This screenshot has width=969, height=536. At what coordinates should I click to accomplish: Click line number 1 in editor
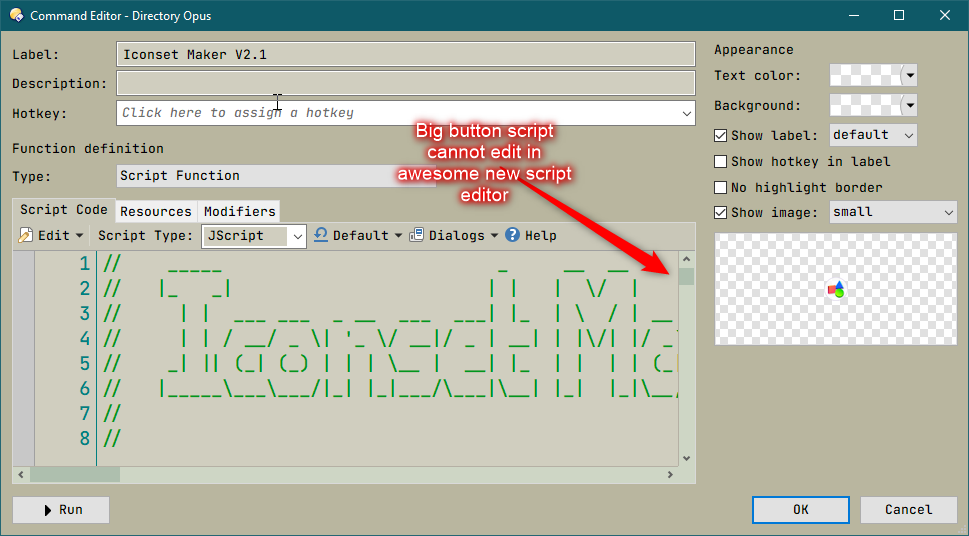tap(85, 264)
